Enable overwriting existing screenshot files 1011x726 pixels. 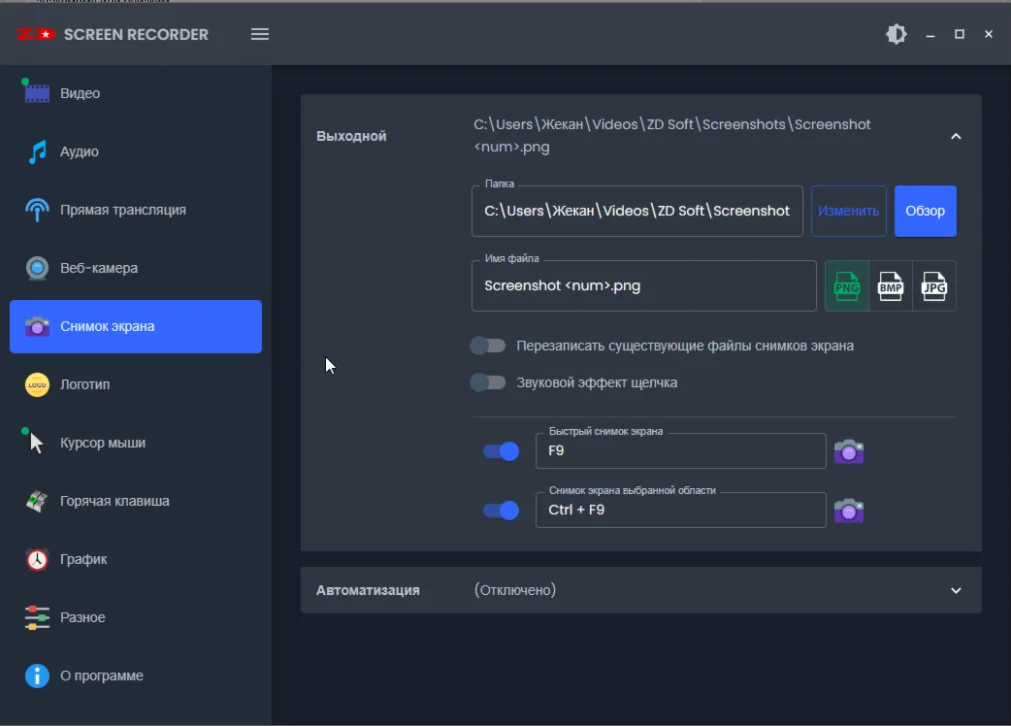(x=488, y=344)
